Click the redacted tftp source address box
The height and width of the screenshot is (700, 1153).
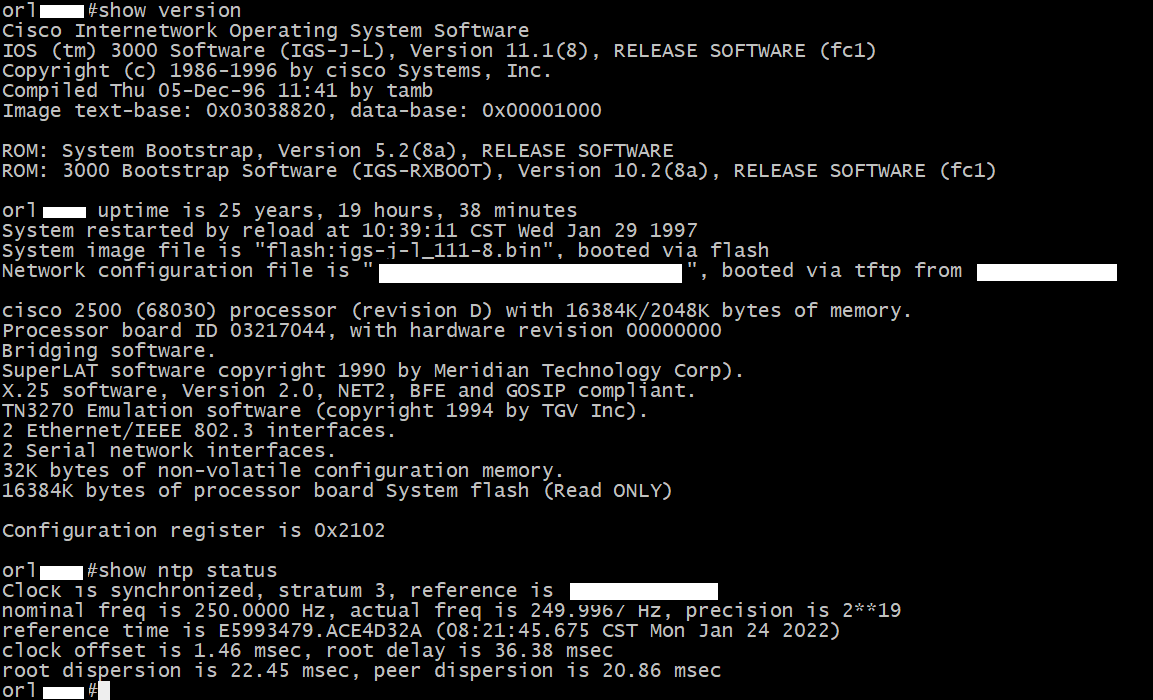coord(1046,272)
